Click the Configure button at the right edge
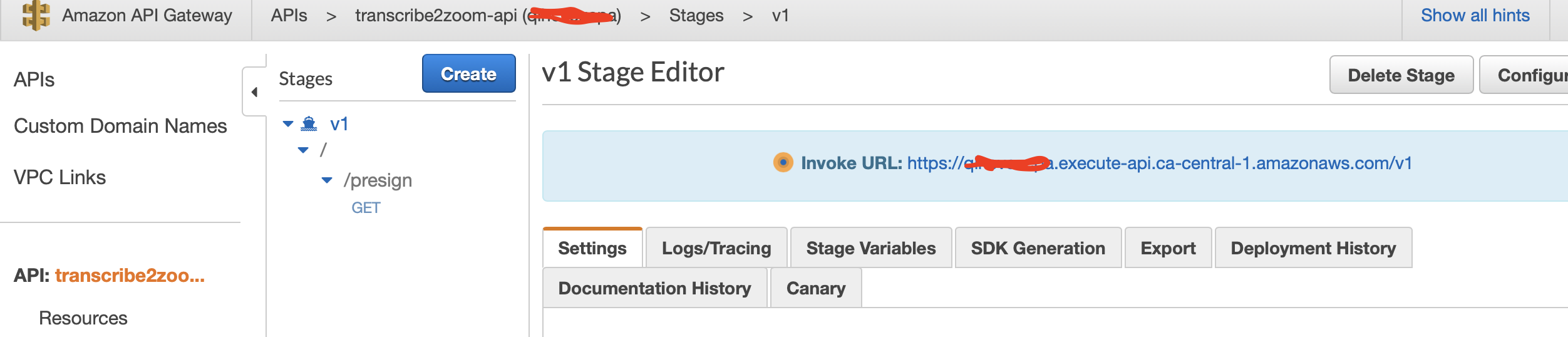The image size is (1568, 337). click(x=1524, y=75)
